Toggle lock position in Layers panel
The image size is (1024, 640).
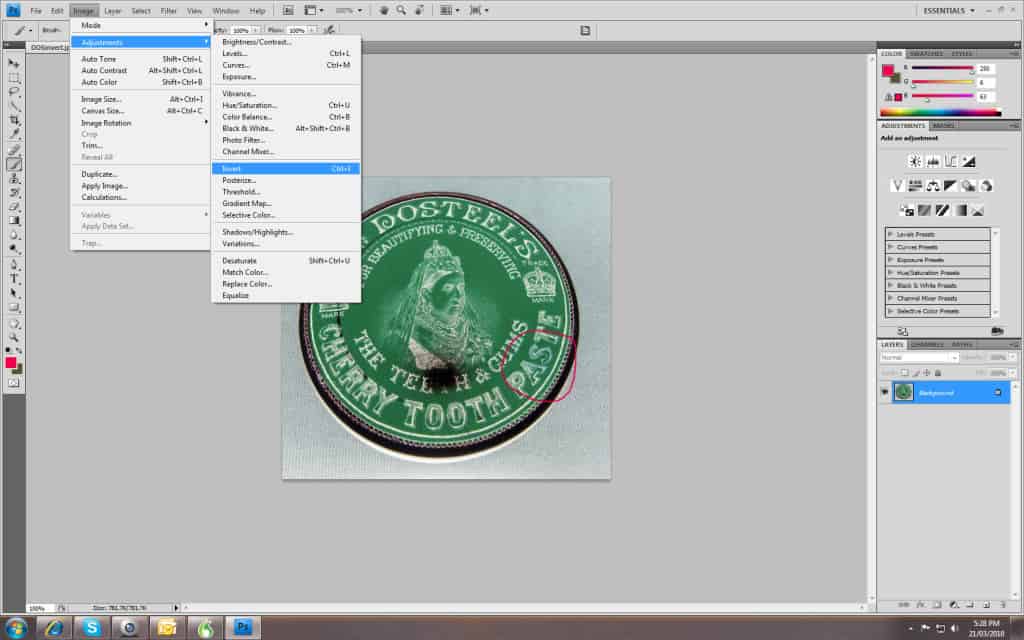[927, 373]
